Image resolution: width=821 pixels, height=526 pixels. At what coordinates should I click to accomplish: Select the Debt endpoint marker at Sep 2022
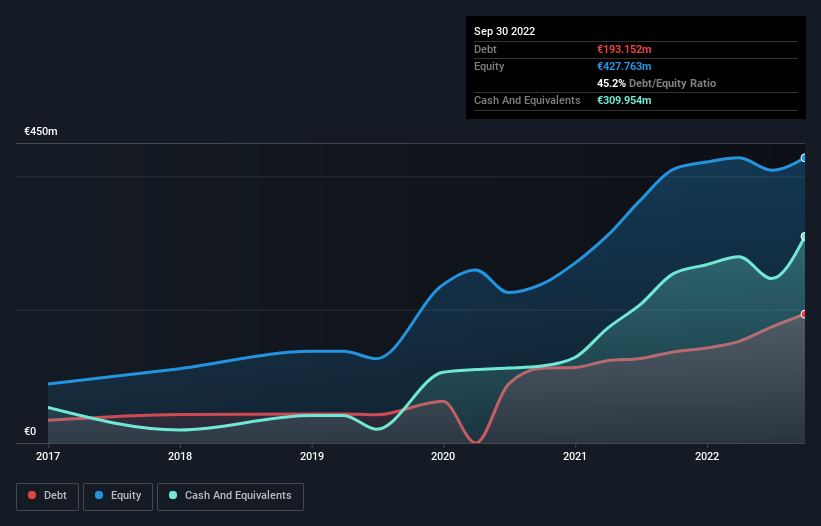(x=804, y=314)
